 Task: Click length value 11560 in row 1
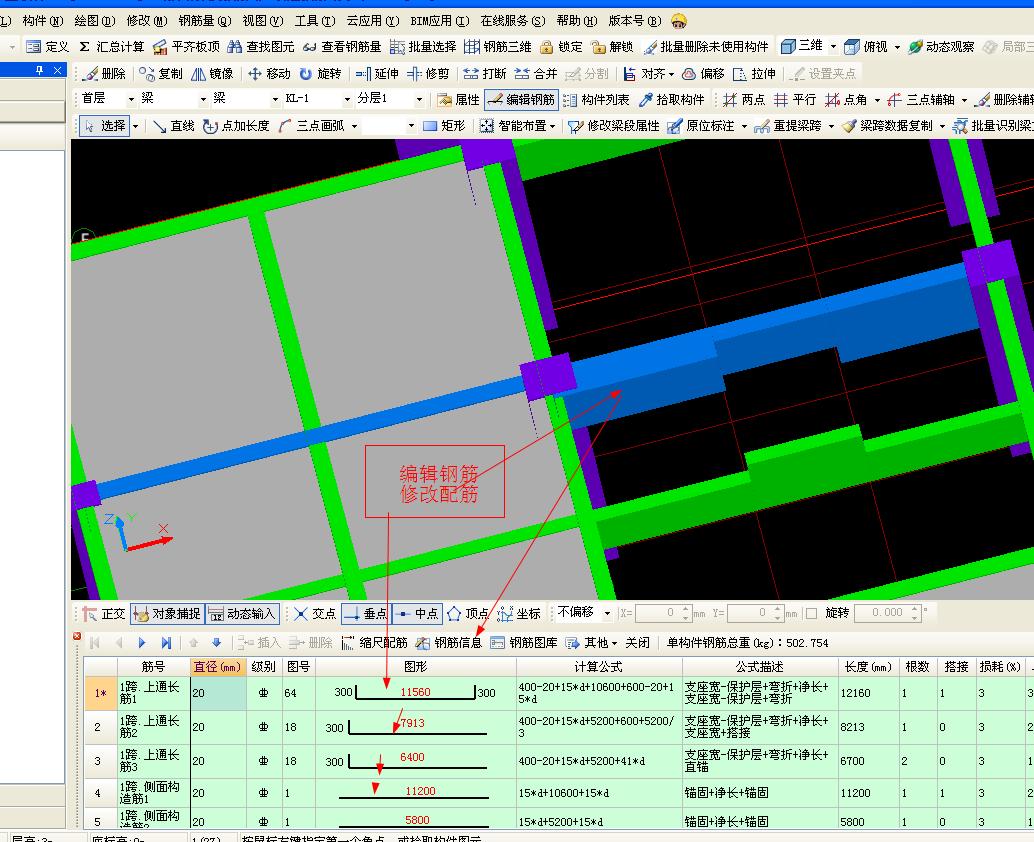click(x=415, y=692)
